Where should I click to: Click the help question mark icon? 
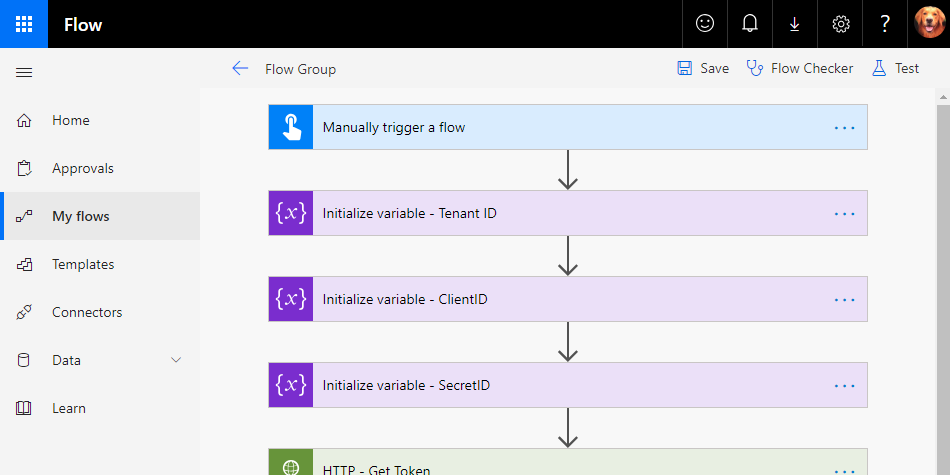click(x=885, y=24)
